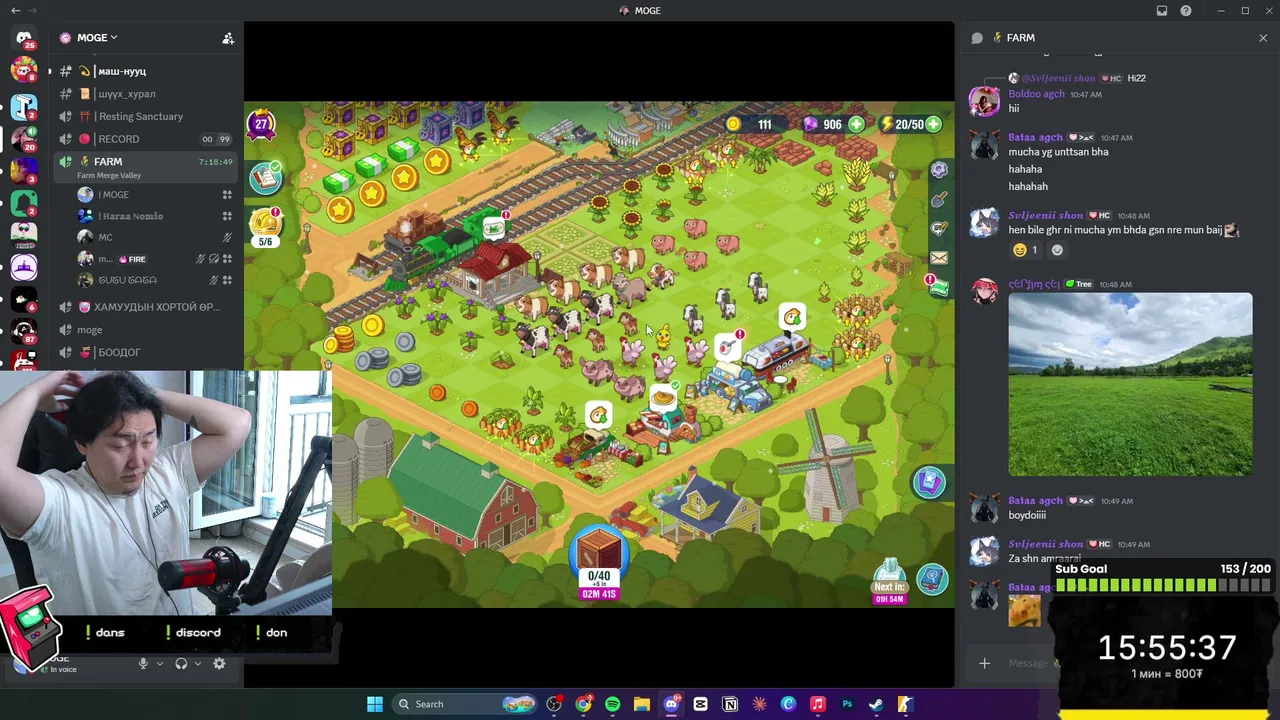The image size is (1280, 720).
Task: Go back with Discord back arrow
Action: tap(15, 11)
